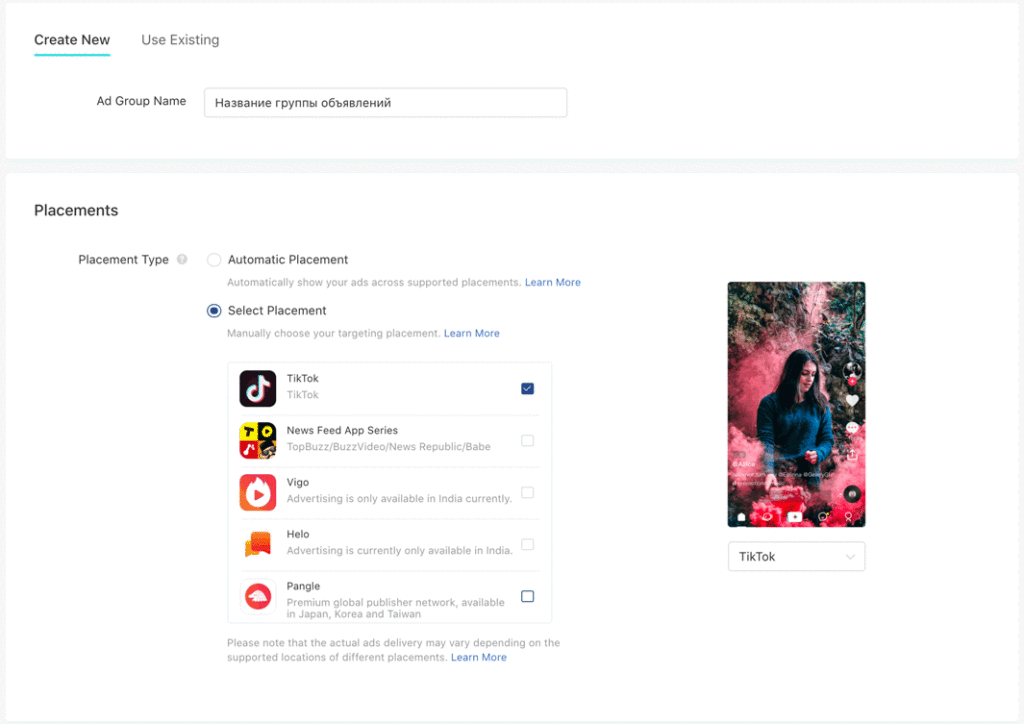
Task: Check the News Feed App Series checkbox
Action: tap(527, 440)
